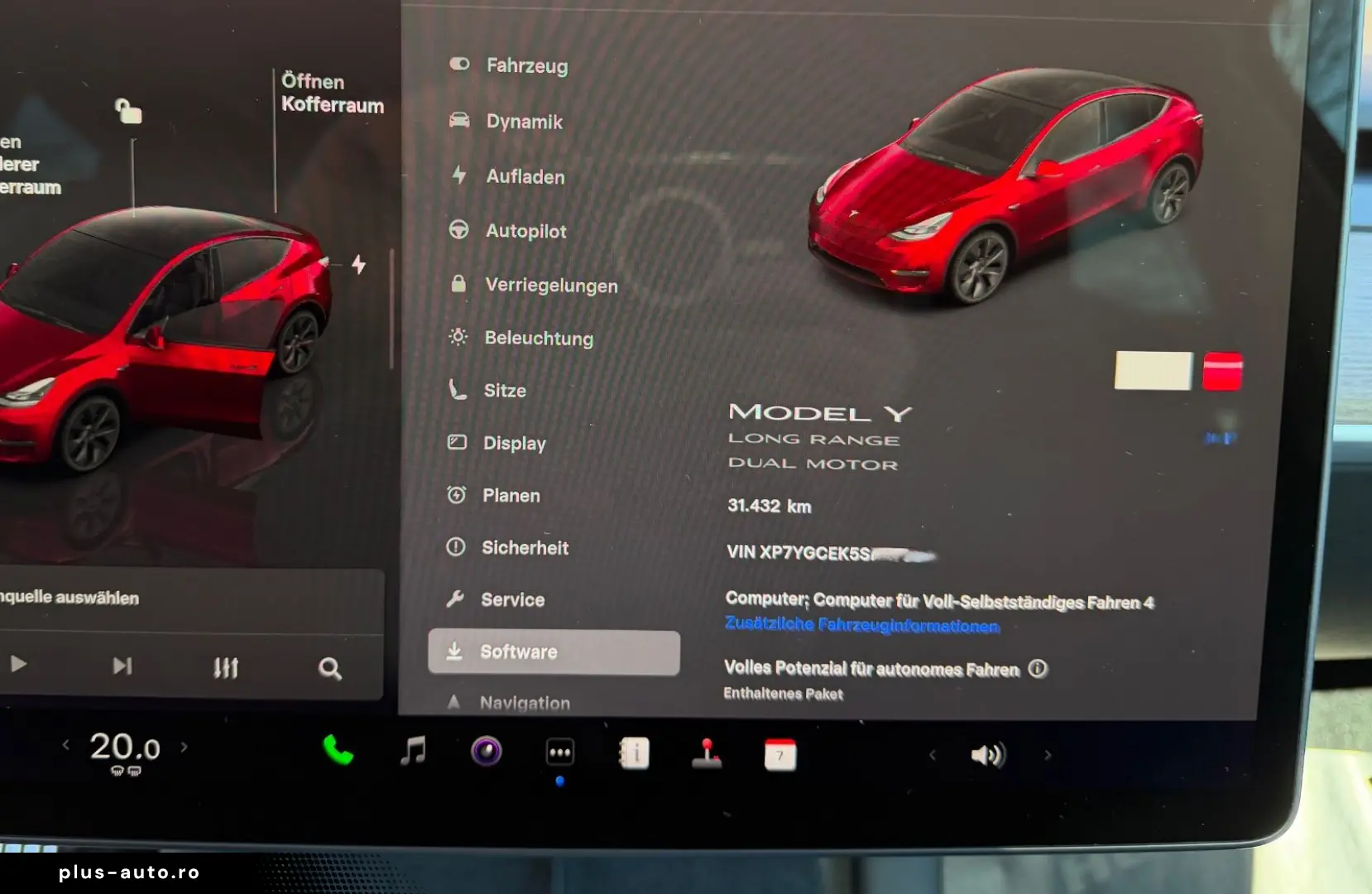Image resolution: width=1372 pixels, height=894 pixels.
Task: Decrease volume with left arrow
Action: (933, 755)
